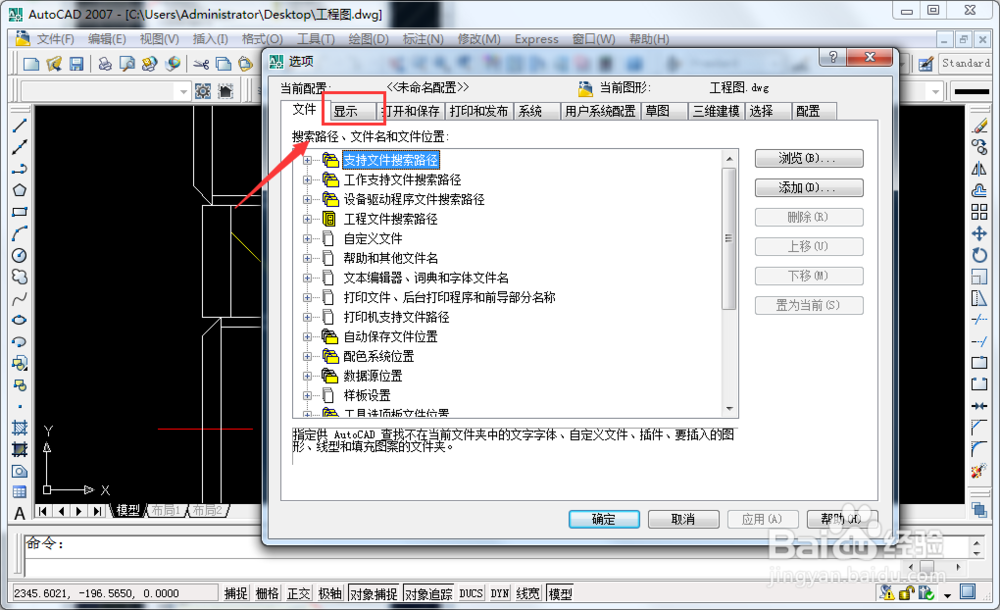Viewport: 1000px width, 610px height.
Task: Toggle 捕捉 snap mode in status bar
Action: (x=235, y=593)
